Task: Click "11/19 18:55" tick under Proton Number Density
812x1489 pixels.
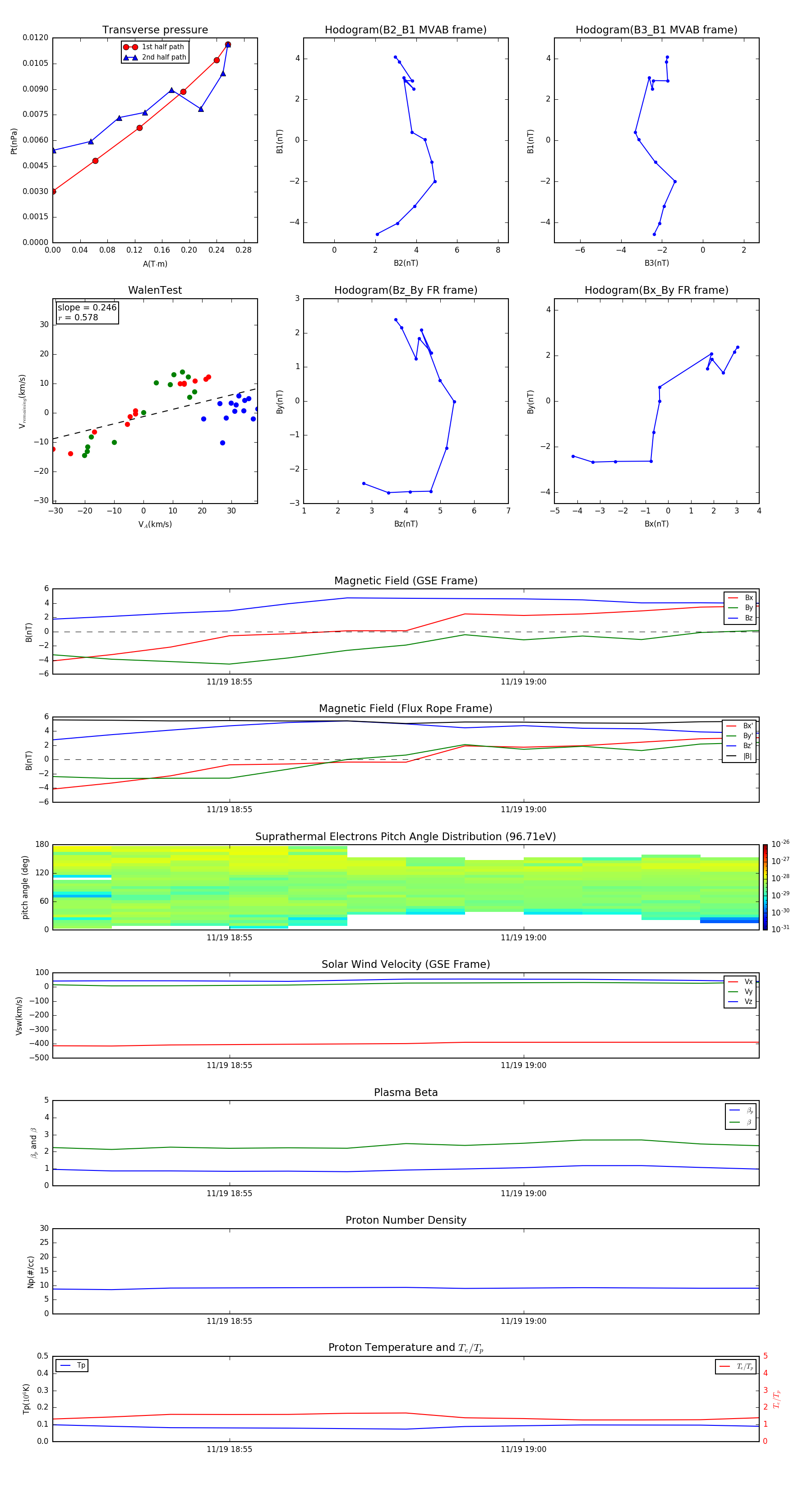Action: (230, 1321)
